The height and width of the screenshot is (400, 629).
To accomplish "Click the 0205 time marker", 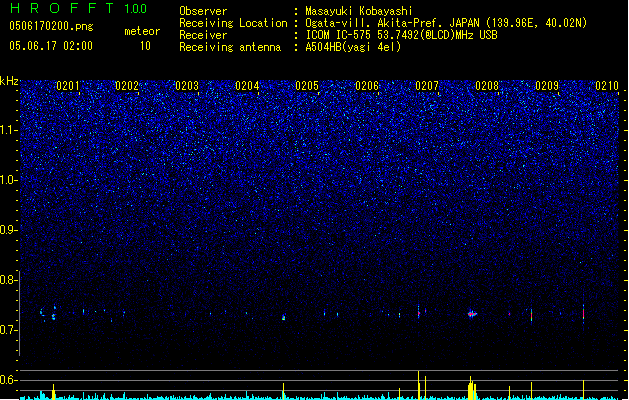I will click(x=307, y=86).
